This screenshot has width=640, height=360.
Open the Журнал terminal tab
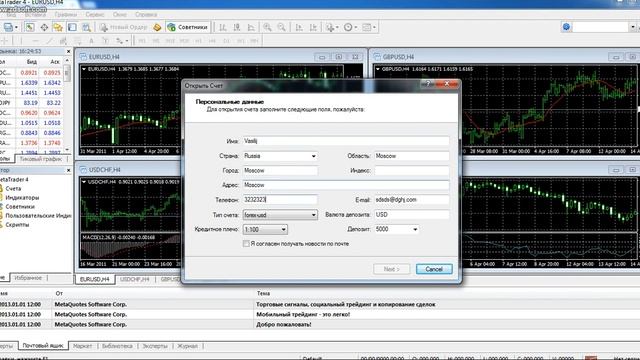point(188,346)
